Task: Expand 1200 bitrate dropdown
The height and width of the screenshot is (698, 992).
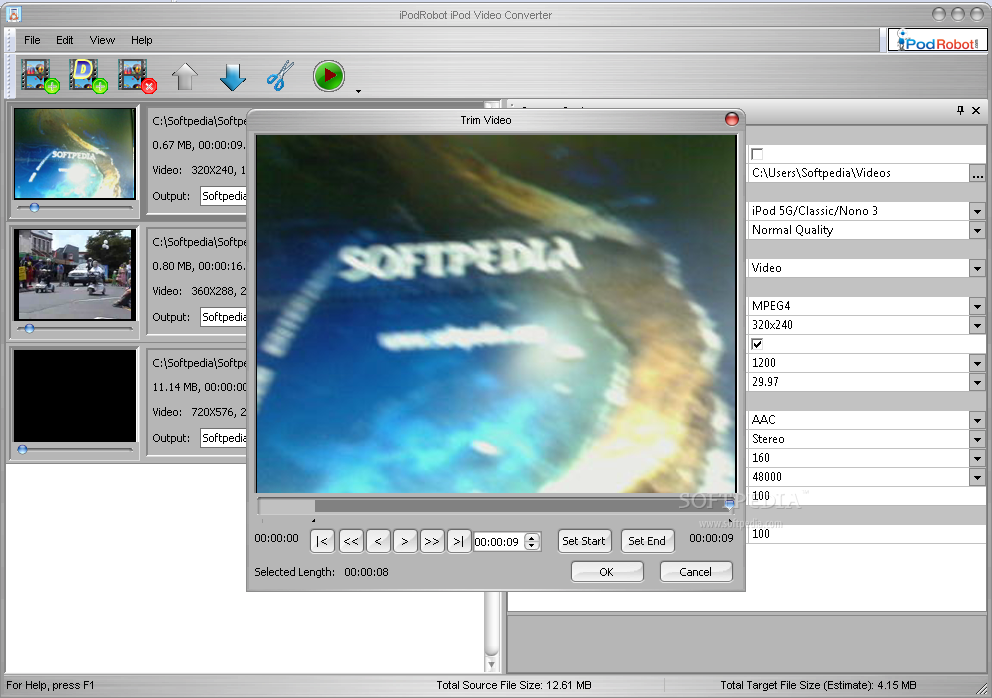Action: coord(977,363)
